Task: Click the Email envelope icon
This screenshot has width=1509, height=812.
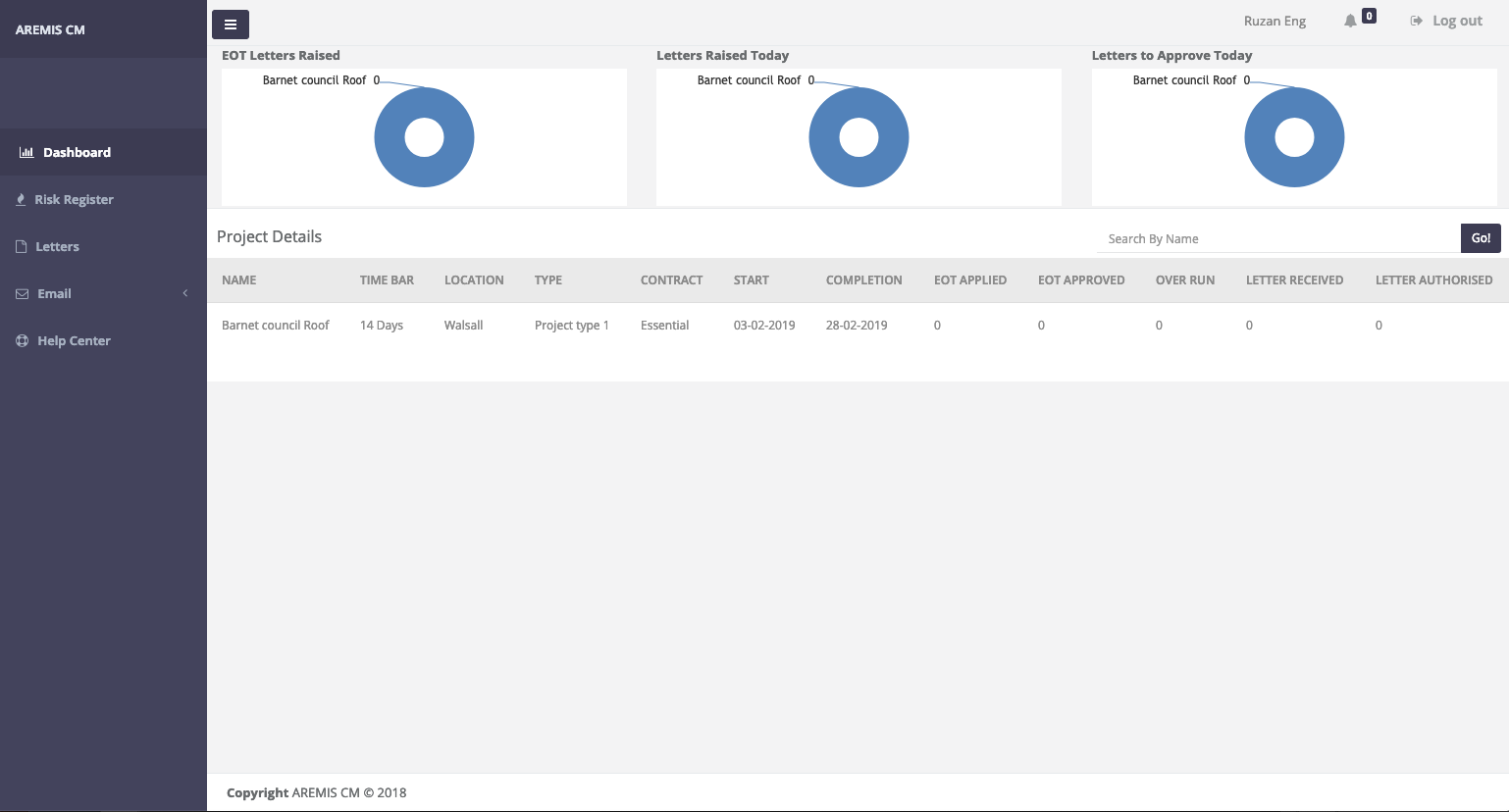Action: pos(22,293)
